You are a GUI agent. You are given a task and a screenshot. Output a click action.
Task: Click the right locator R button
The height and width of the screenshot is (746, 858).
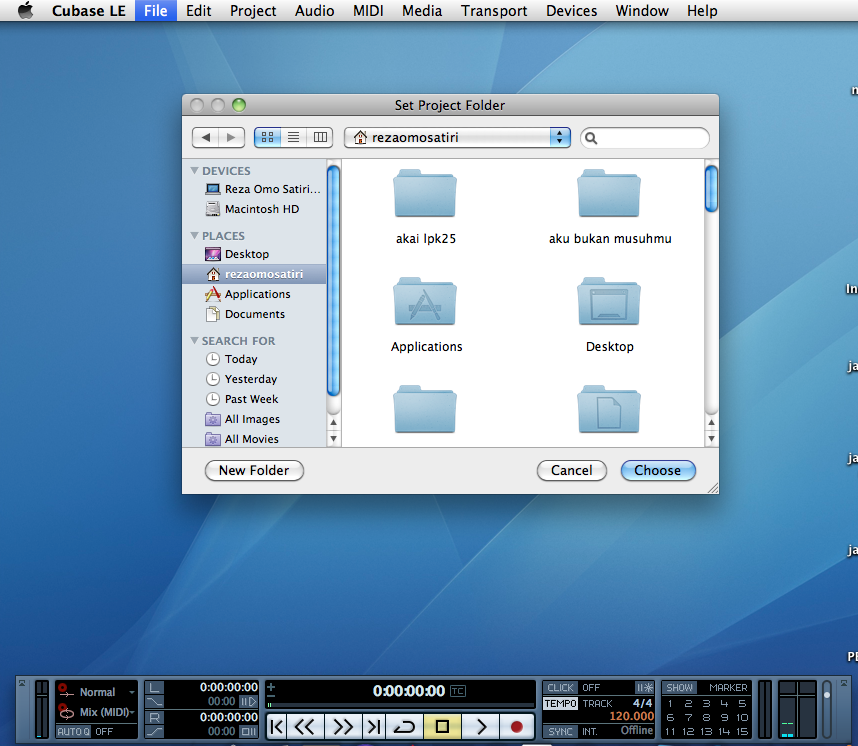pos(155,717)
